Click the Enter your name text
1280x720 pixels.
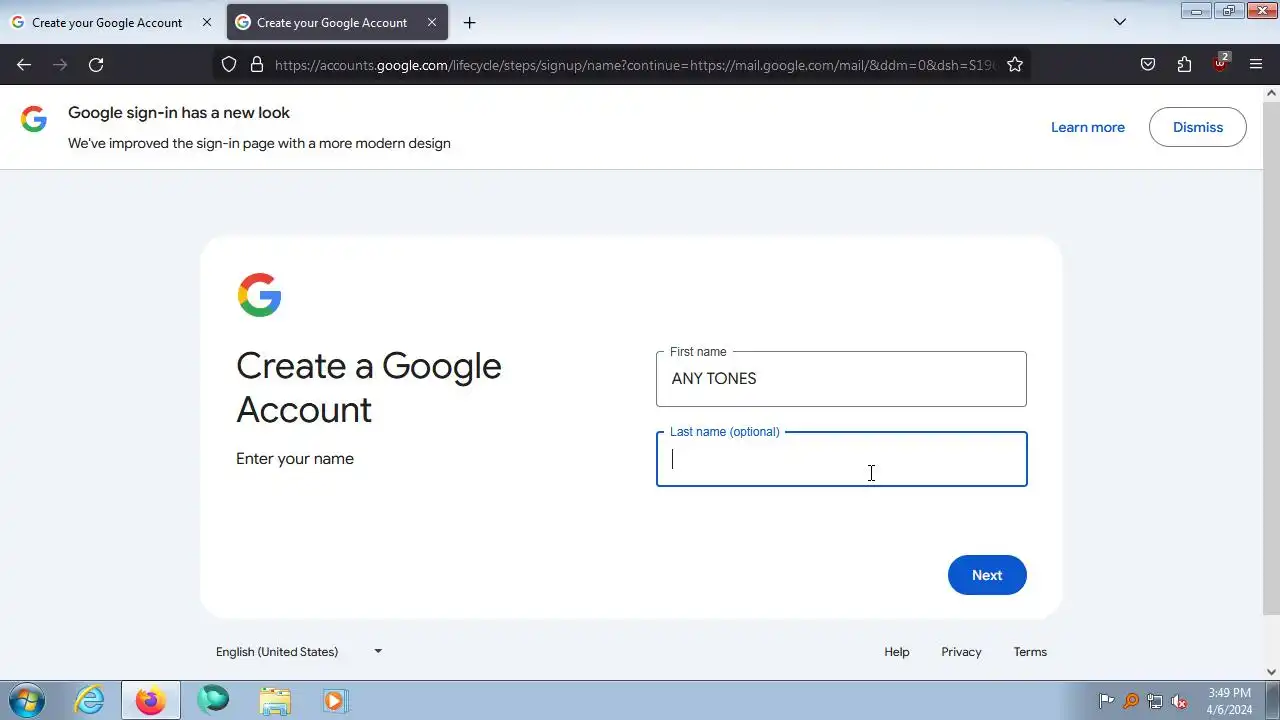pos(295,459)
